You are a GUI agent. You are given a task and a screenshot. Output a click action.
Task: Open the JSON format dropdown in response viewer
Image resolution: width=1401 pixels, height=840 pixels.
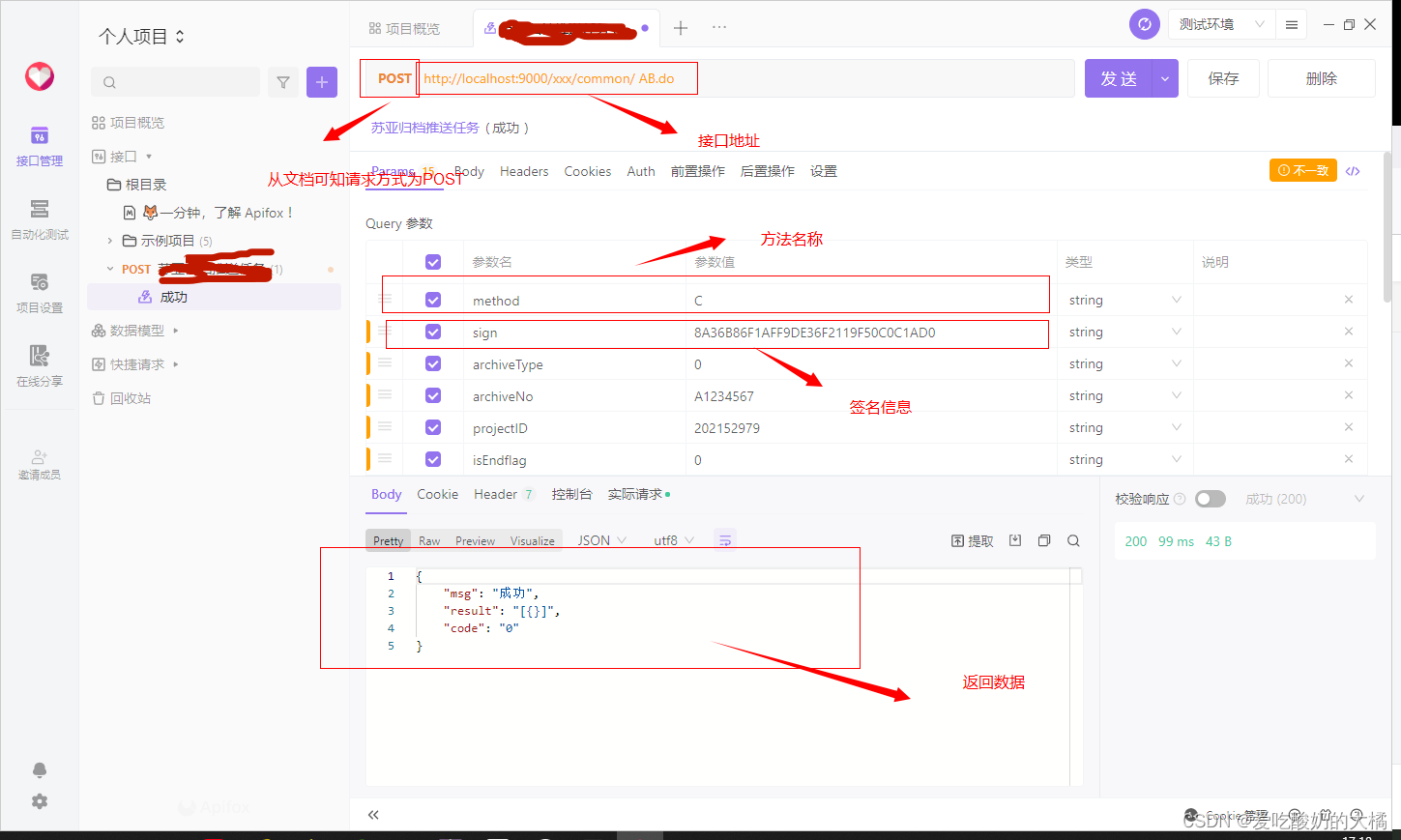[599, 540]
